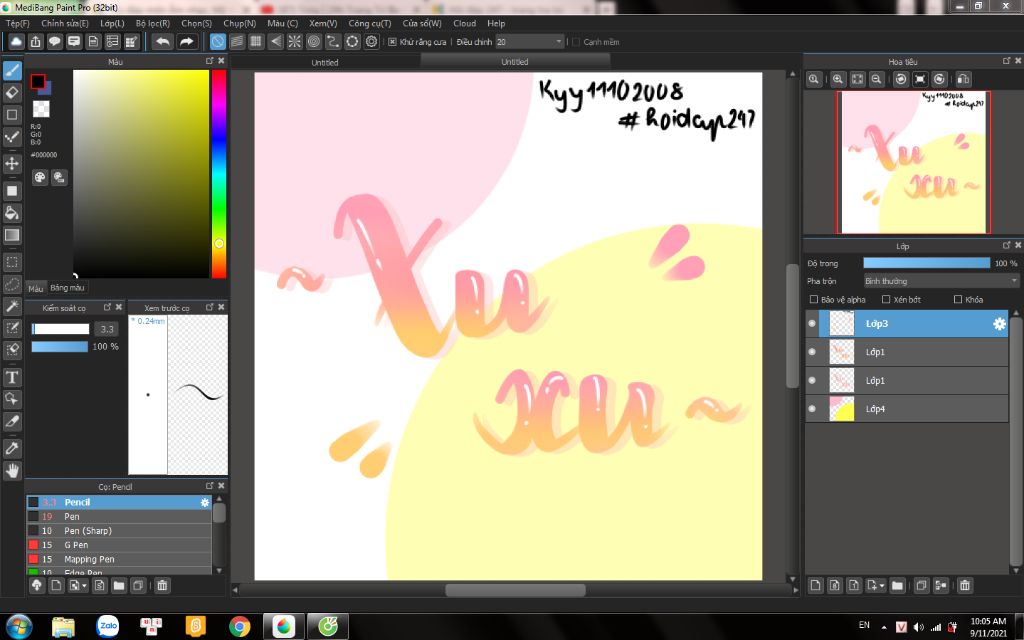Select the Pen (Sharp) brush

point(119,530)
